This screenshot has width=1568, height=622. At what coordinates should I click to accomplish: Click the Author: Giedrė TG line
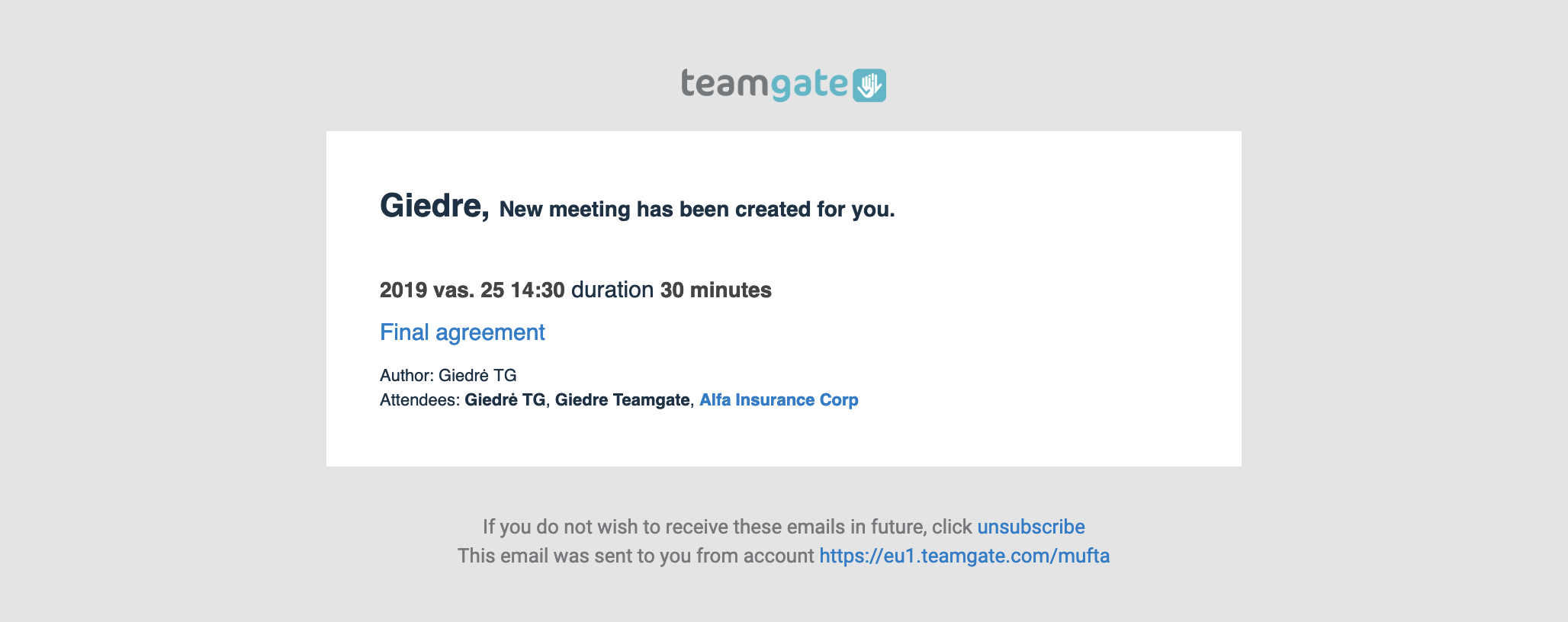448,375
